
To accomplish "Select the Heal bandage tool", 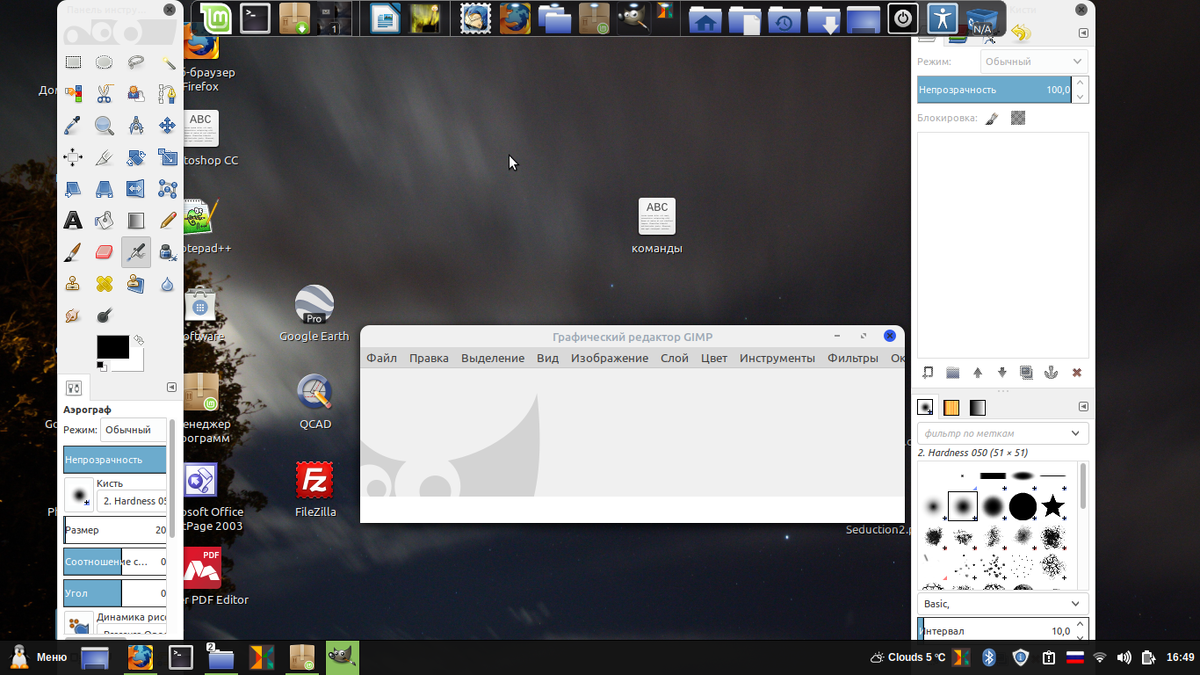I will (x=104, y=285).
